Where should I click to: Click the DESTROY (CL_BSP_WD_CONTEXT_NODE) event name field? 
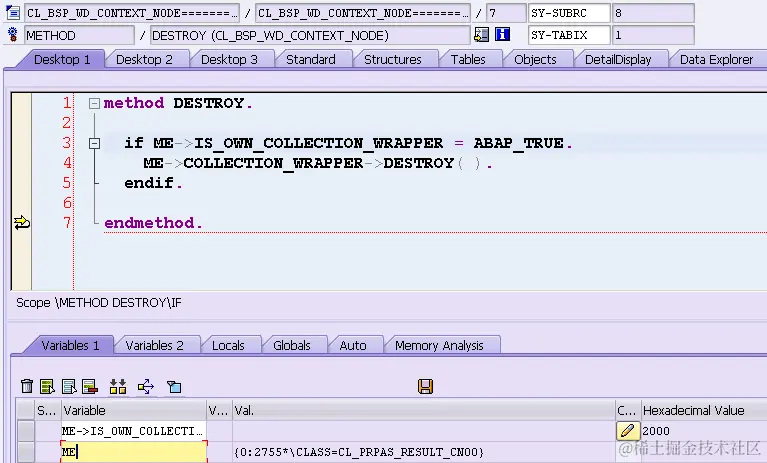310,35
